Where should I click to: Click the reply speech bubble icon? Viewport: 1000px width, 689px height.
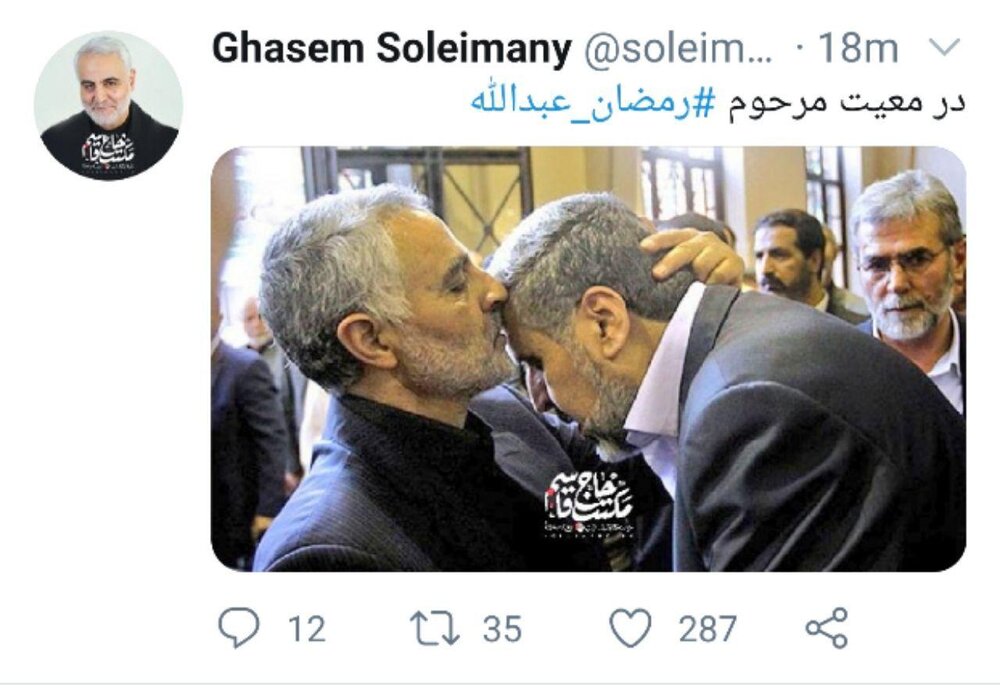[239, 627]
